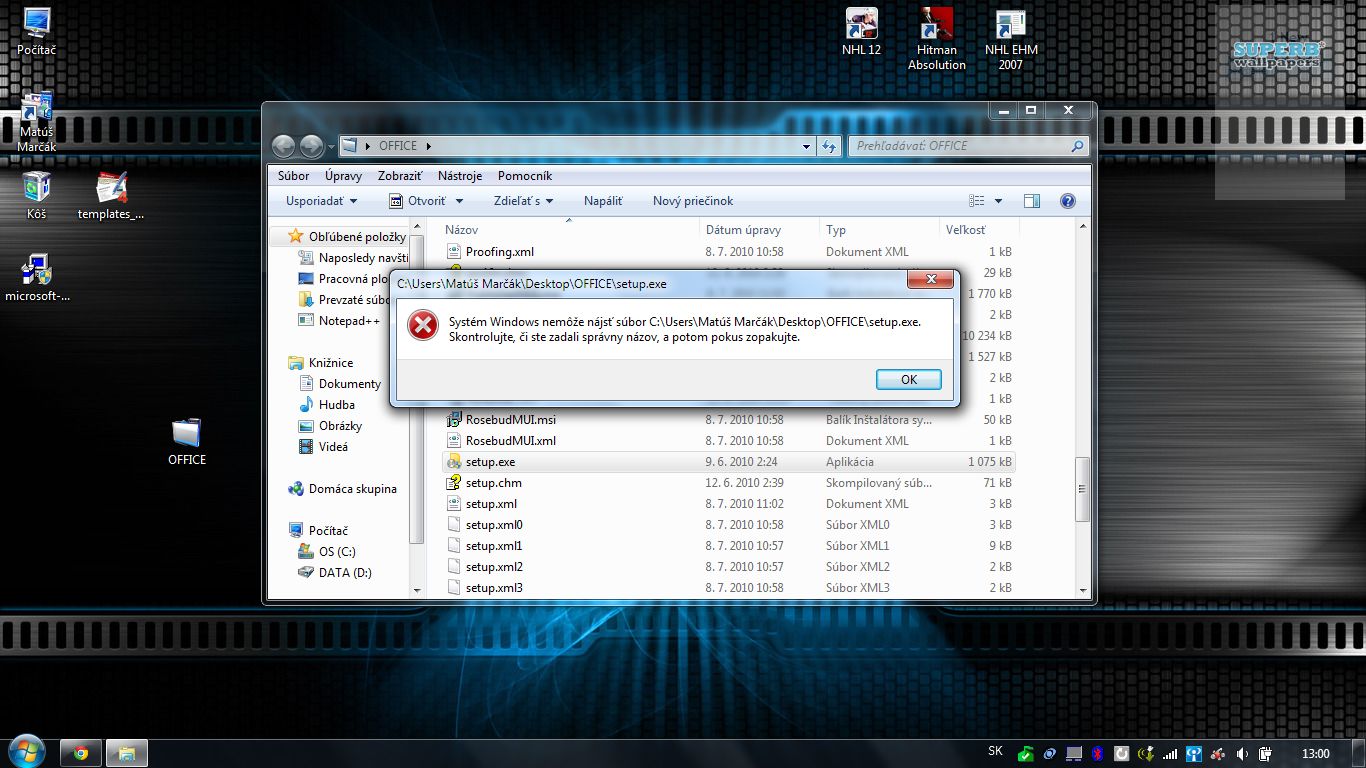
Task: Sort by the Typ column header
Action: [879, 230]
